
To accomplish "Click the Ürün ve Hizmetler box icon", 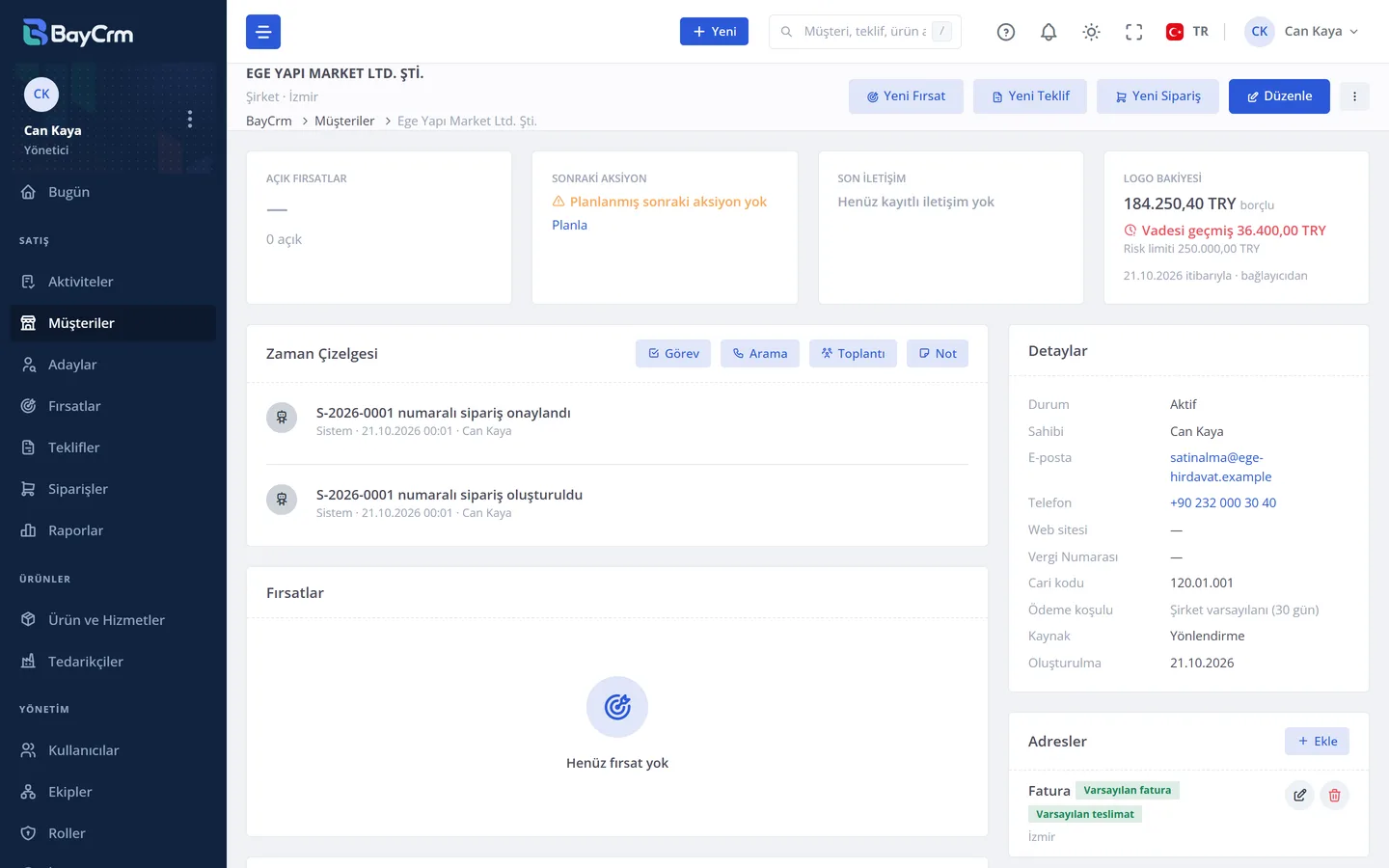I will [x=29, y=620].
